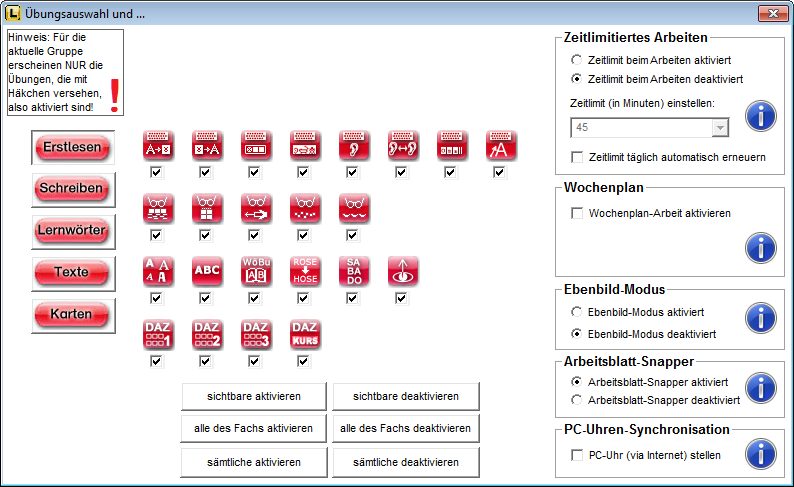Image resolution: width=794 pixels, height=487 pixels.
Task: Click the sämtliche aktivieren button
Action: point(254,462)
